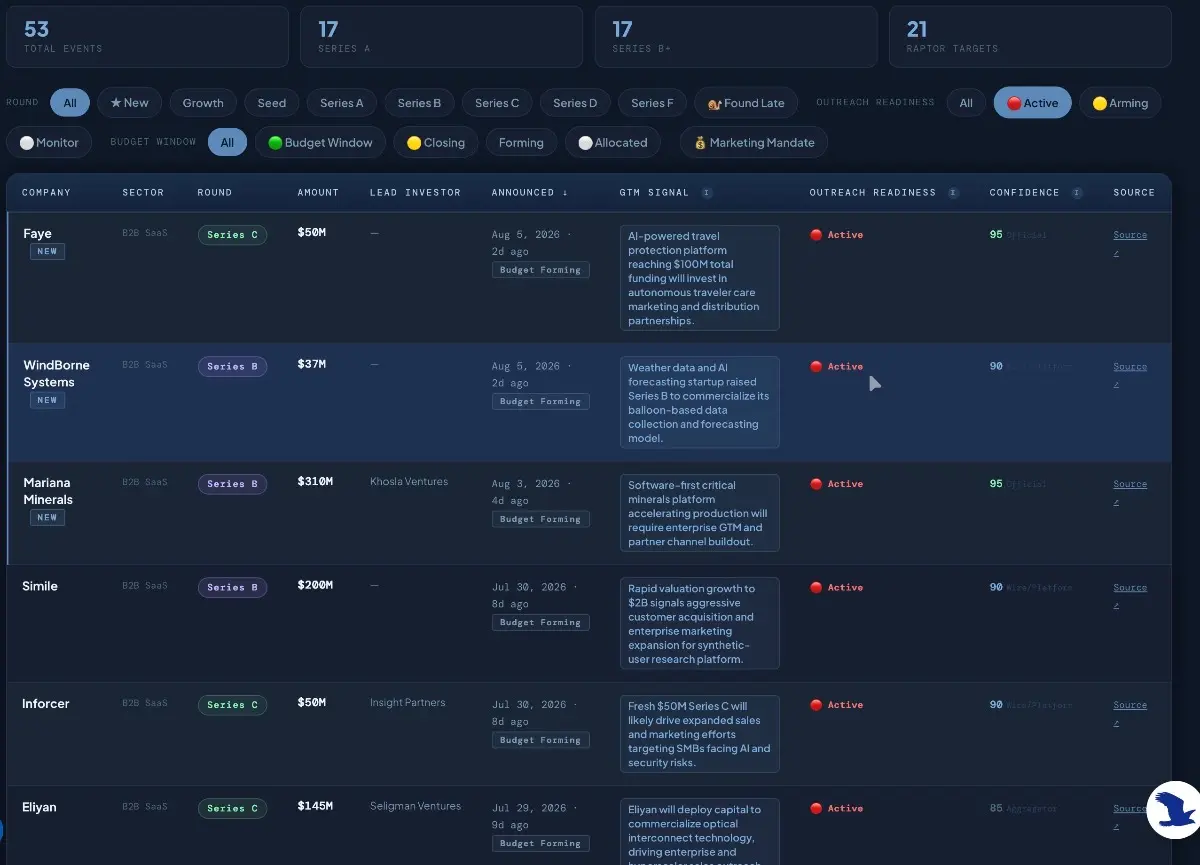Filter rounds by Series F chip

(x=652, y=103)
